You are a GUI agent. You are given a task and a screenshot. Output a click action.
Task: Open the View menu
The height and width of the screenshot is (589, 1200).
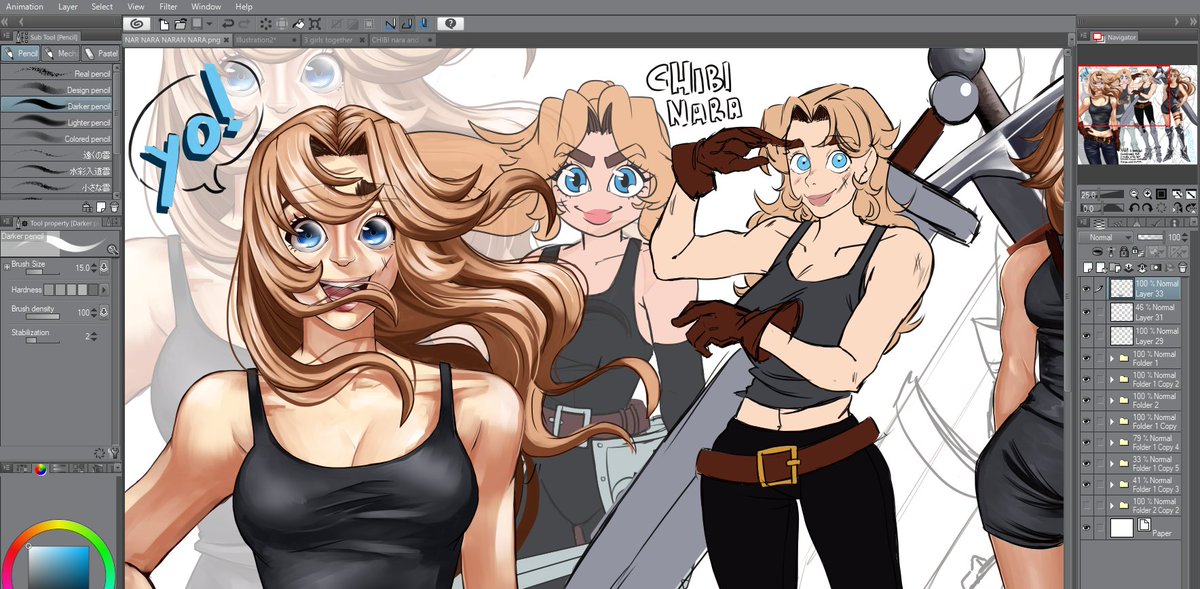point(136,6)
